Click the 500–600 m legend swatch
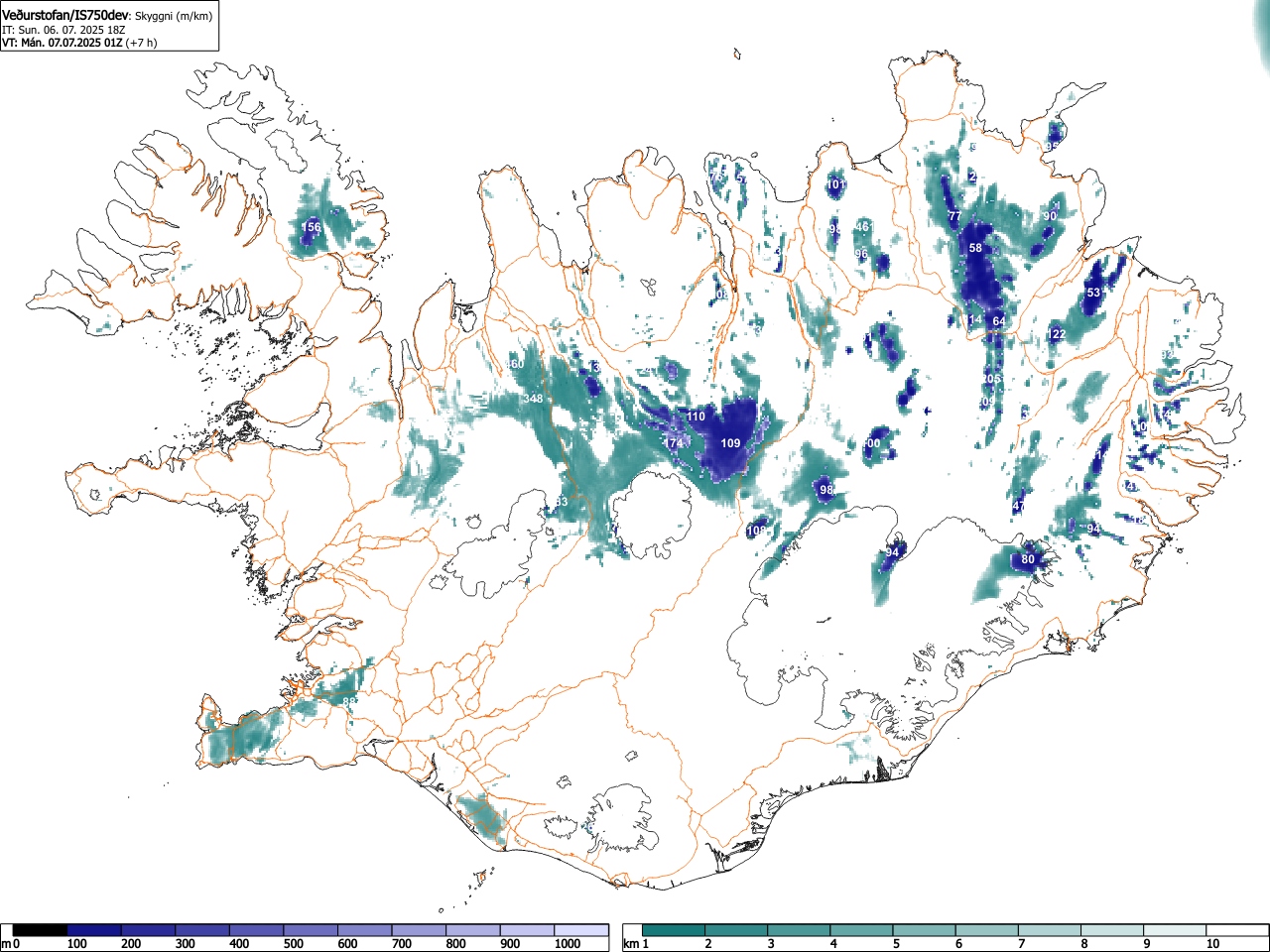This screenshot has width=1270, height=952. 311,930
